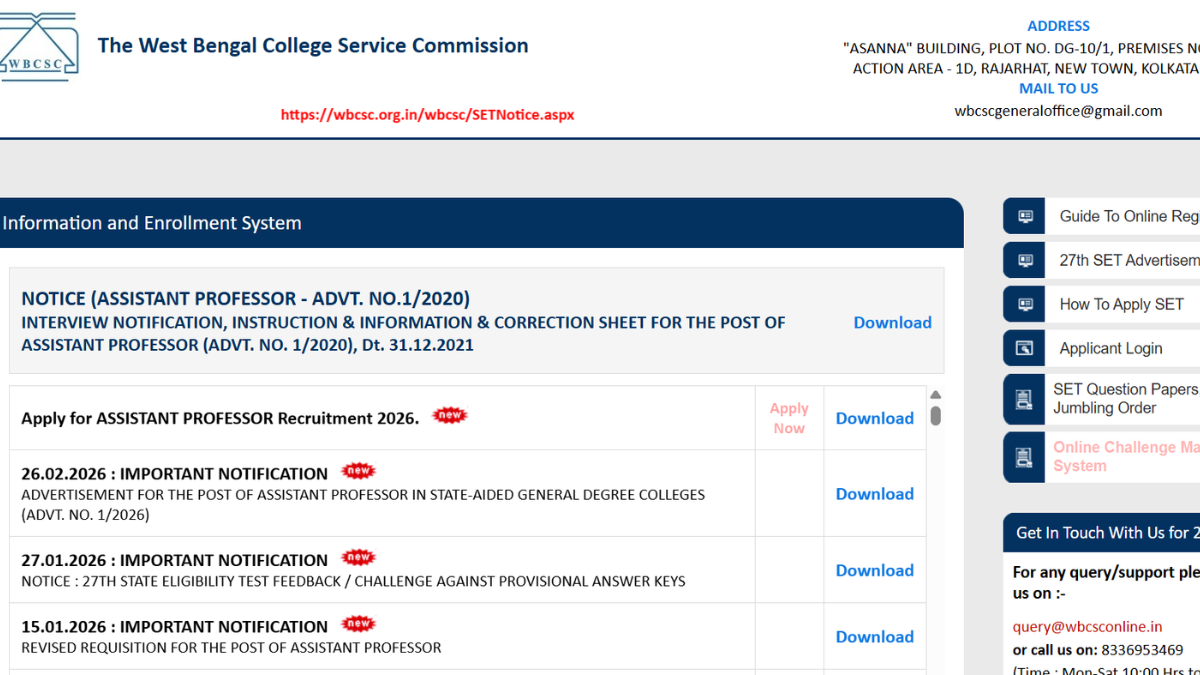Download the 15.01.2026 revised requisition notice
Viewport: 1200px width, 675px height.
tap(874, 636)
